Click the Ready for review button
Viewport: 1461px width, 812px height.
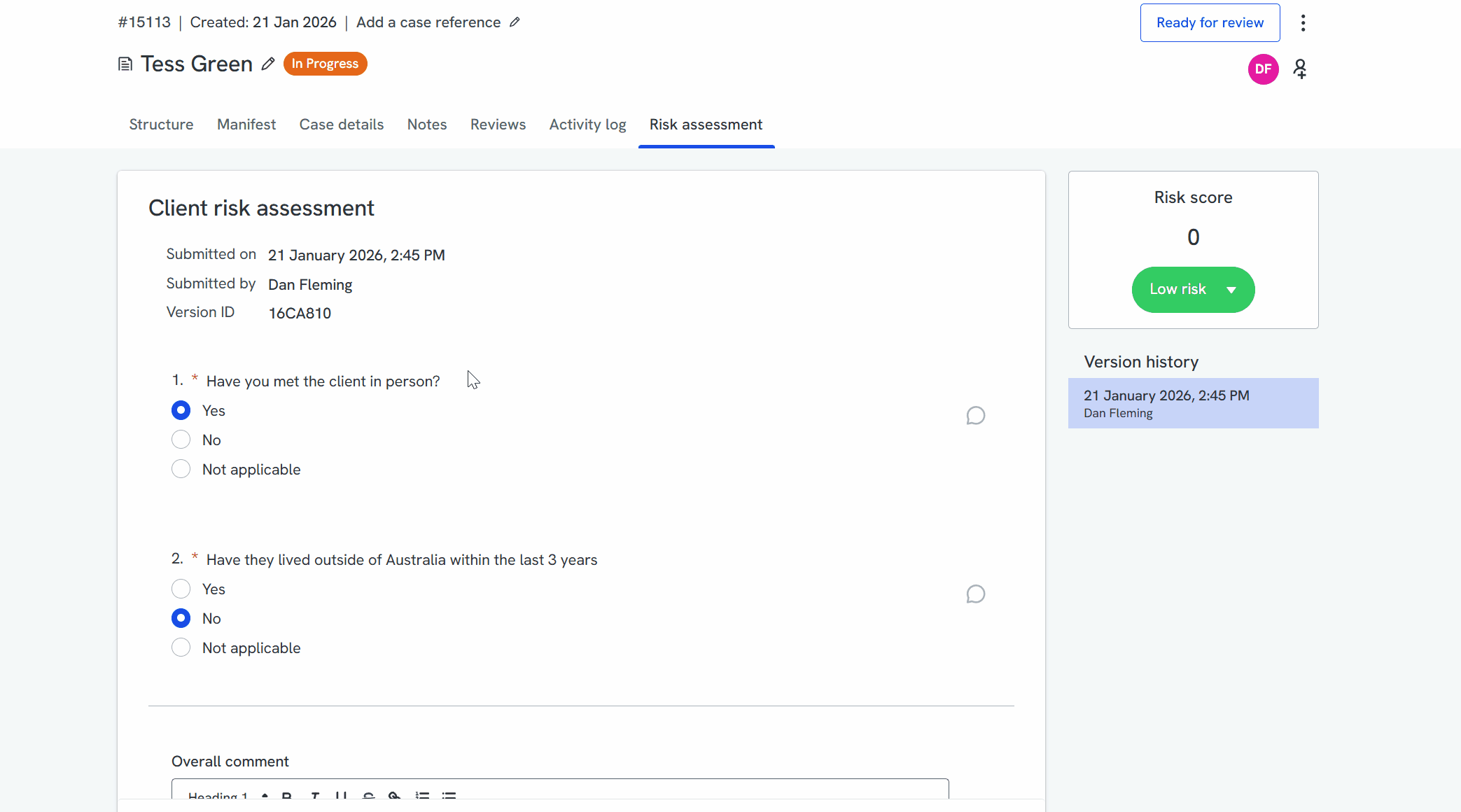(1210, 23)
